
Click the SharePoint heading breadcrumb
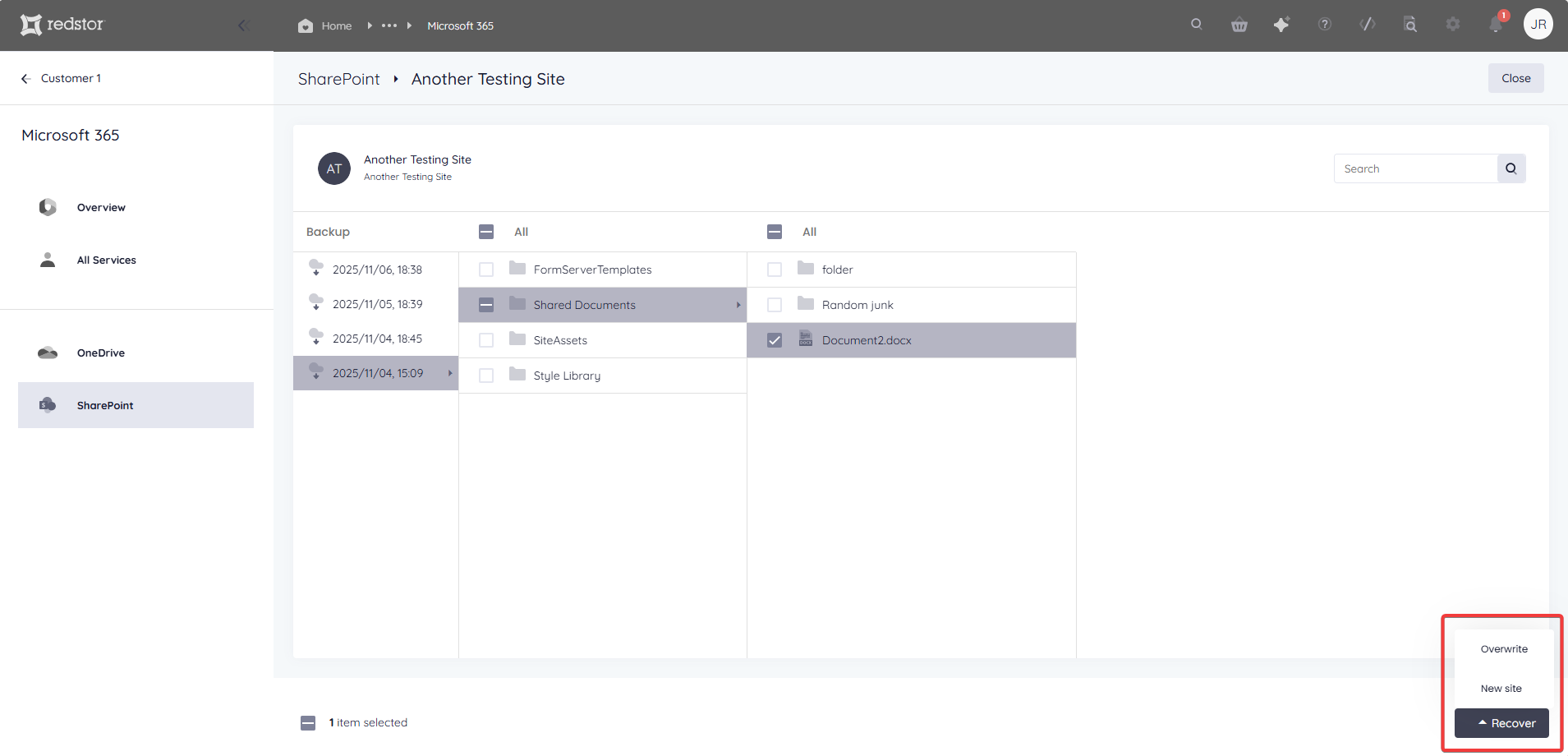338,79
